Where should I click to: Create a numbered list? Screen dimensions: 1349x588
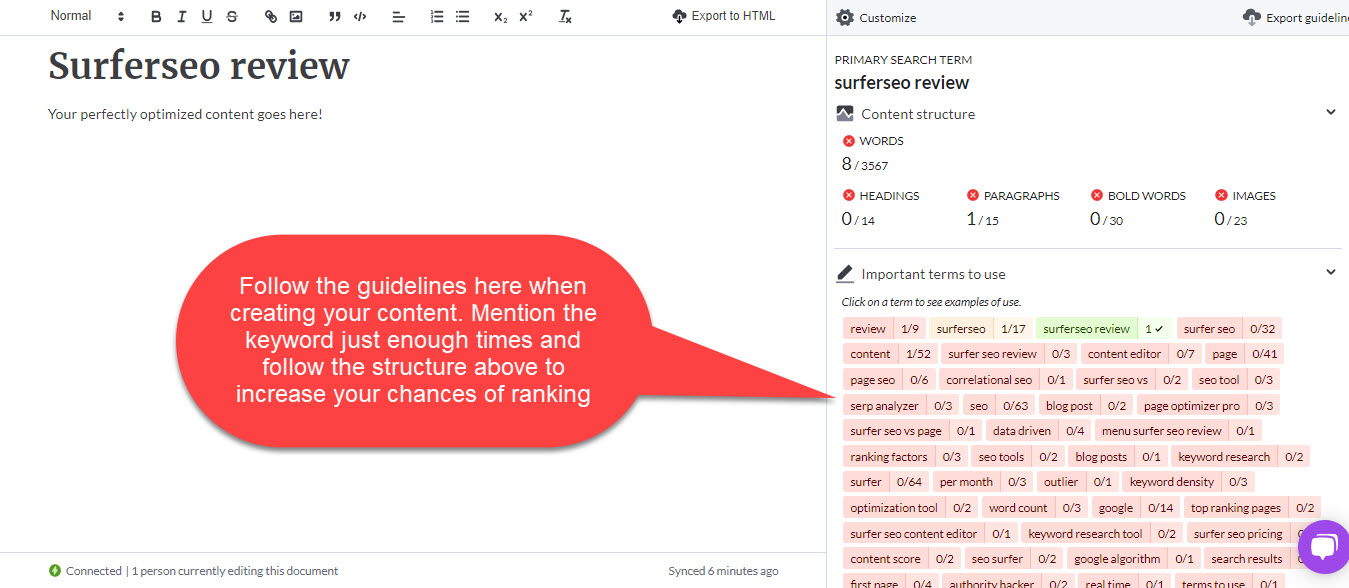click(x=437, y=17)
